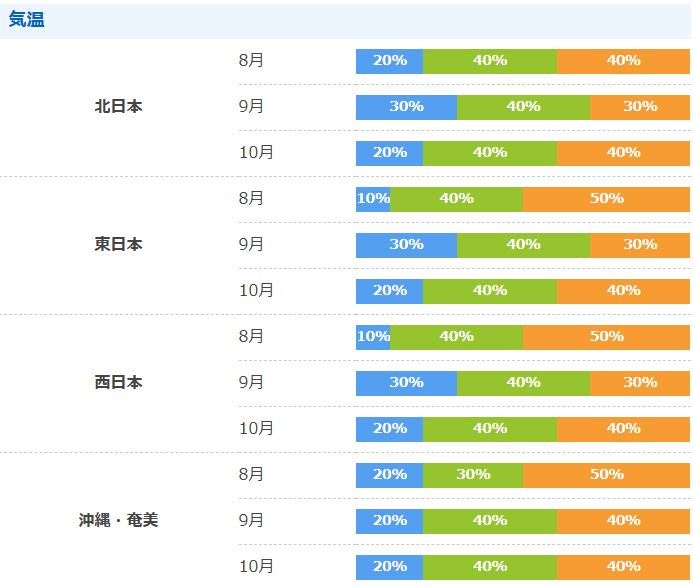693x587 pixels.
Task: Click green 40% segment for 北日本 9月
Action: pyautogui.click(x=523, y=107)
